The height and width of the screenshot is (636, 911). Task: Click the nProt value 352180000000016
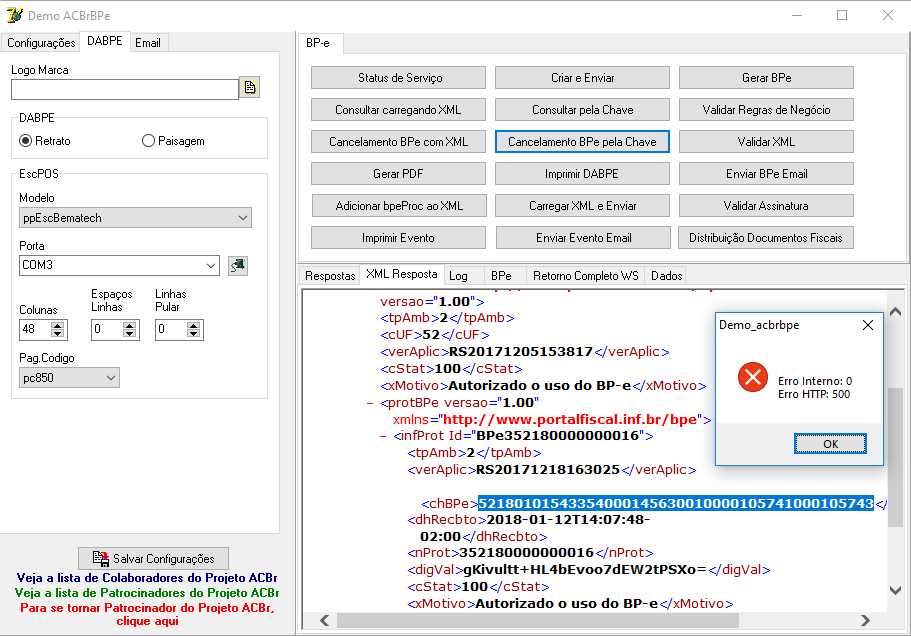coord(526,553)
